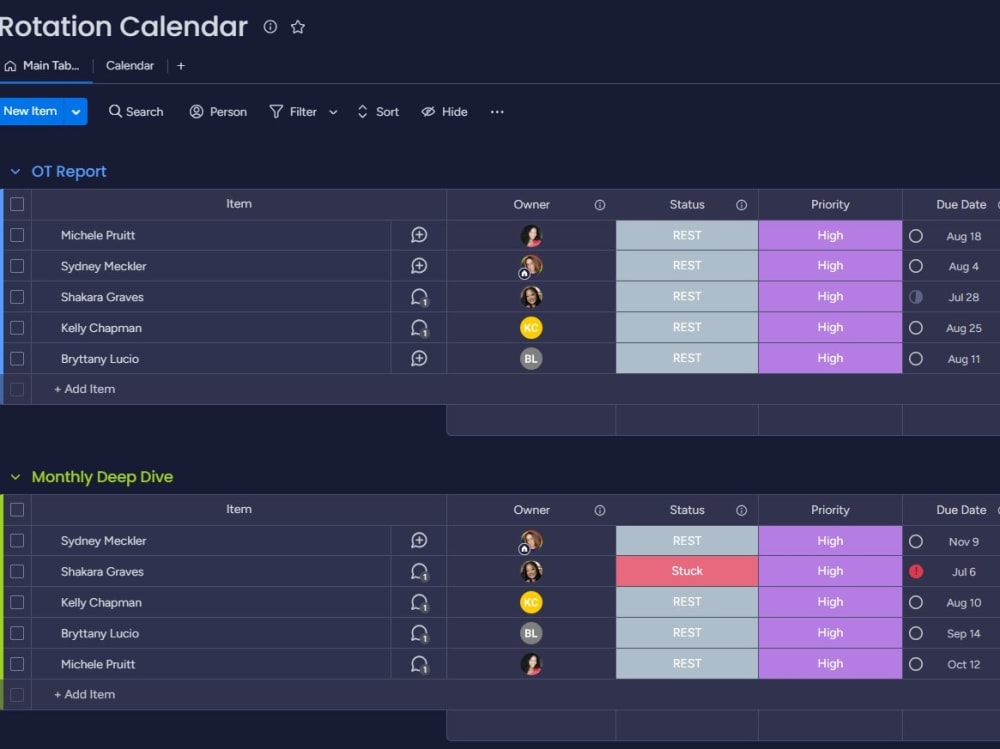Image resolution: width=1000 pixels, height=749 pixels.
Task: Open Monthly Deep Dive group title
Action: pyautogui.click(x=102, y=477)
